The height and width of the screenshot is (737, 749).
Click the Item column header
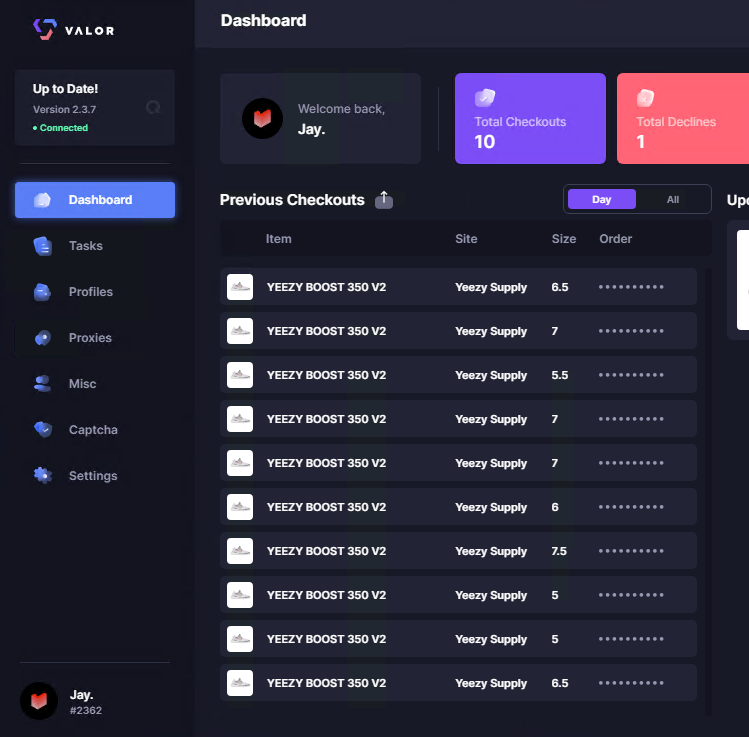click(278, 239)
